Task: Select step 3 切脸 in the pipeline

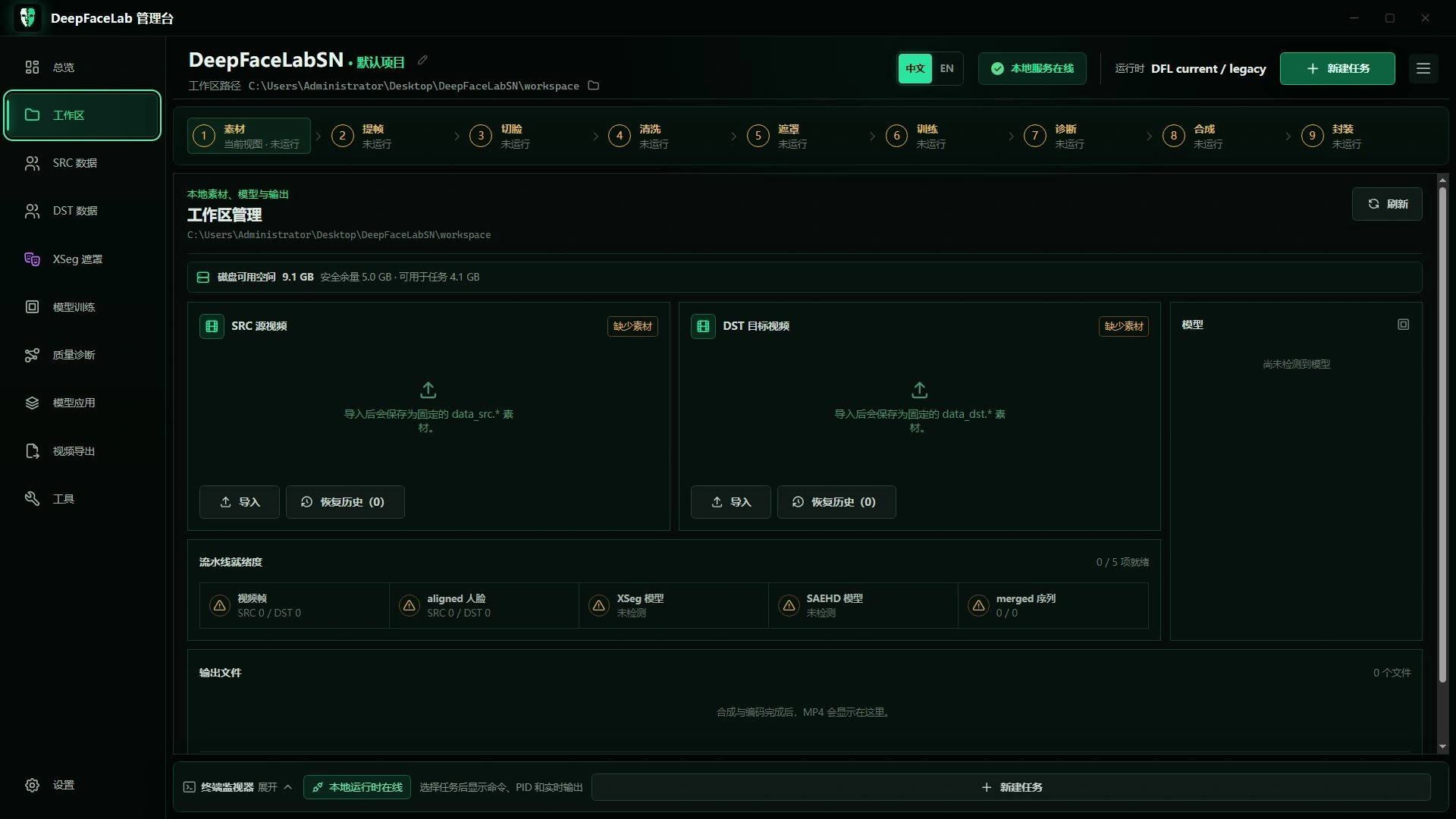Action: coord(526,136)
